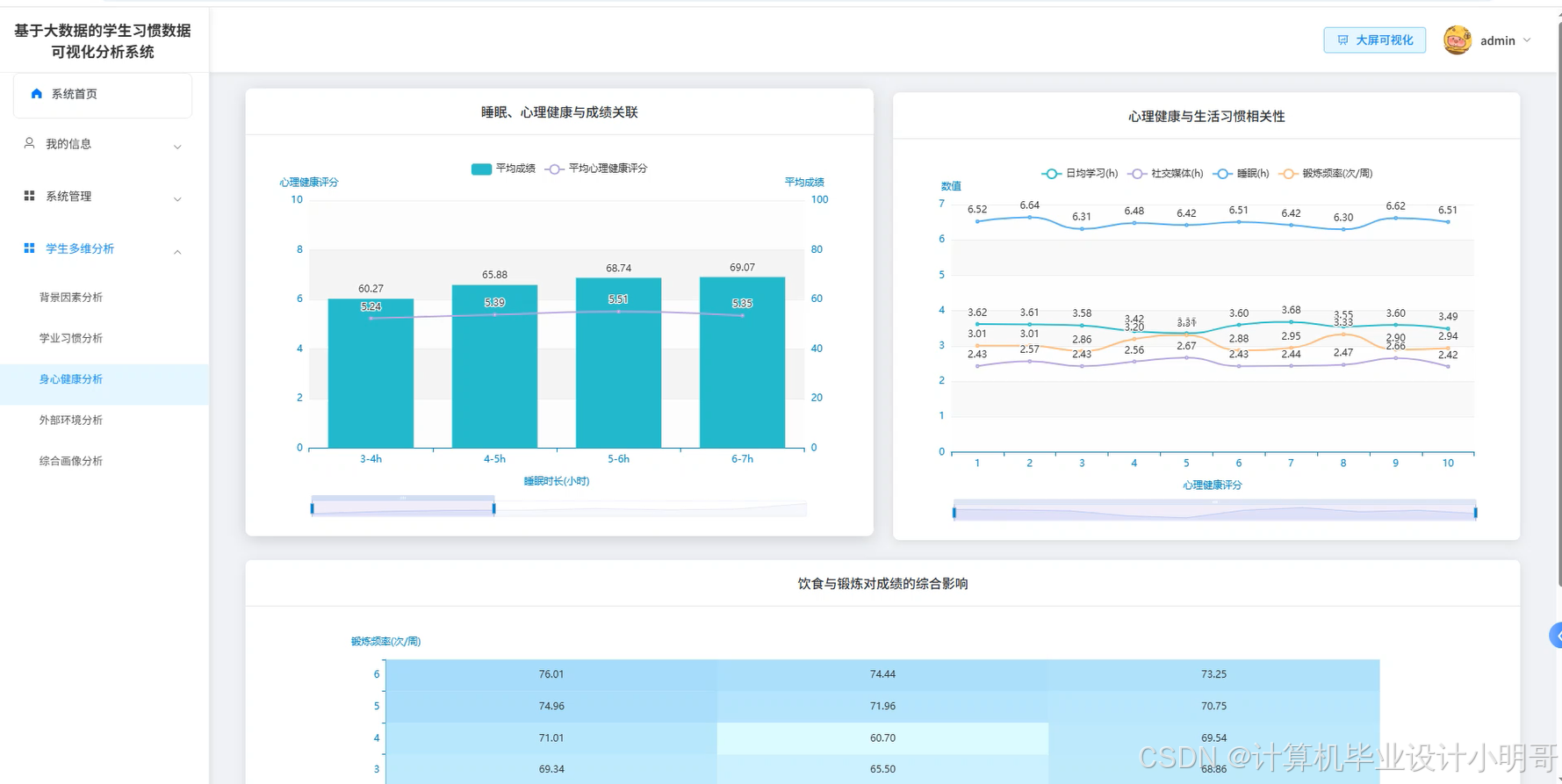This screenshot has height=784, width=1562.
Task: Open 学业习惯分析 page
Action: pyautogui.click(x=71, y=338)
